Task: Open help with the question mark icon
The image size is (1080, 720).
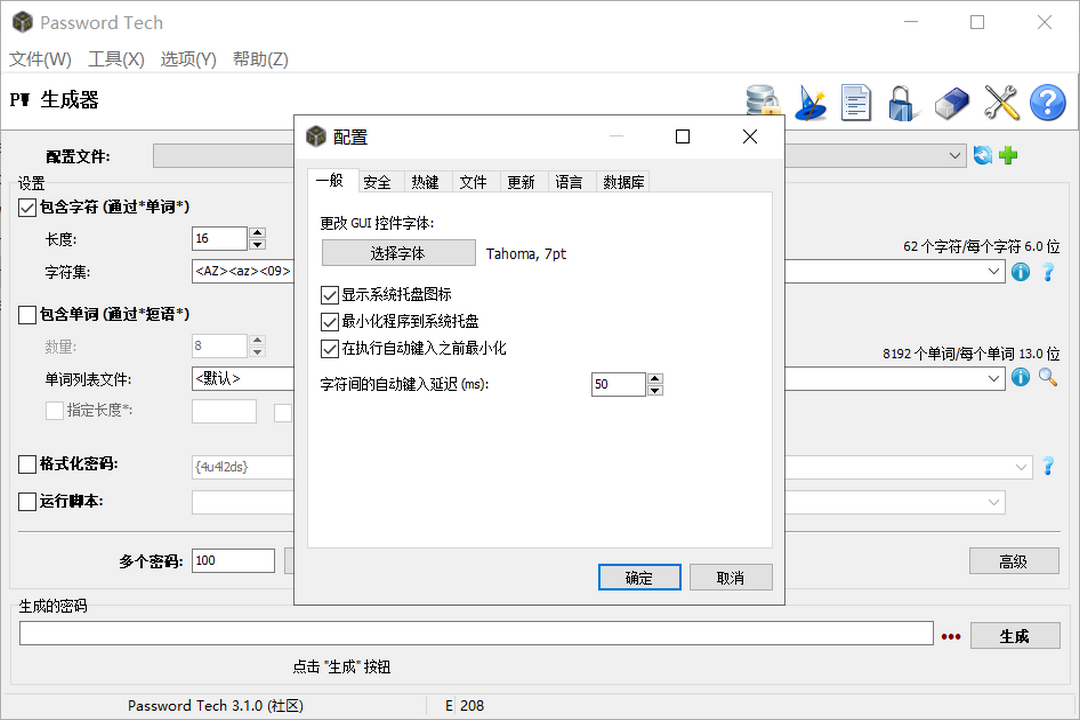Action: [1047, 101]
